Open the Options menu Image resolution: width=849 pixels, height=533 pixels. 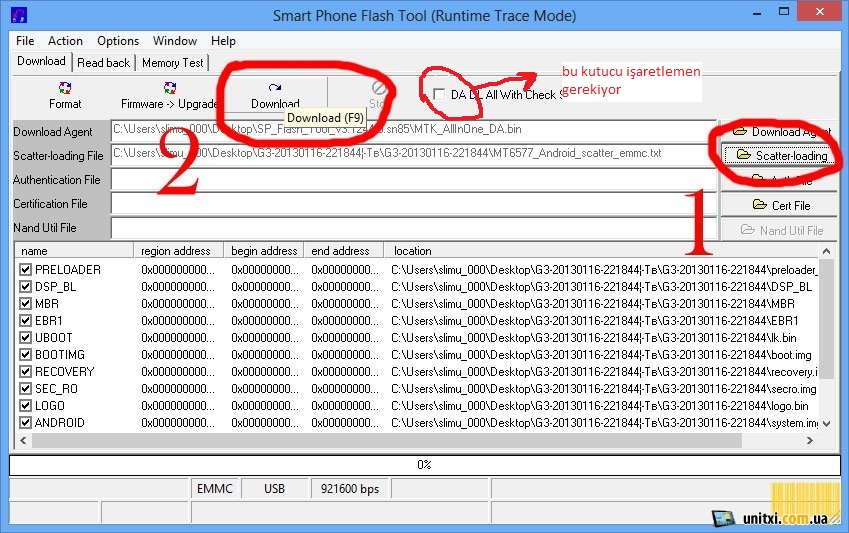coord(118,41)
